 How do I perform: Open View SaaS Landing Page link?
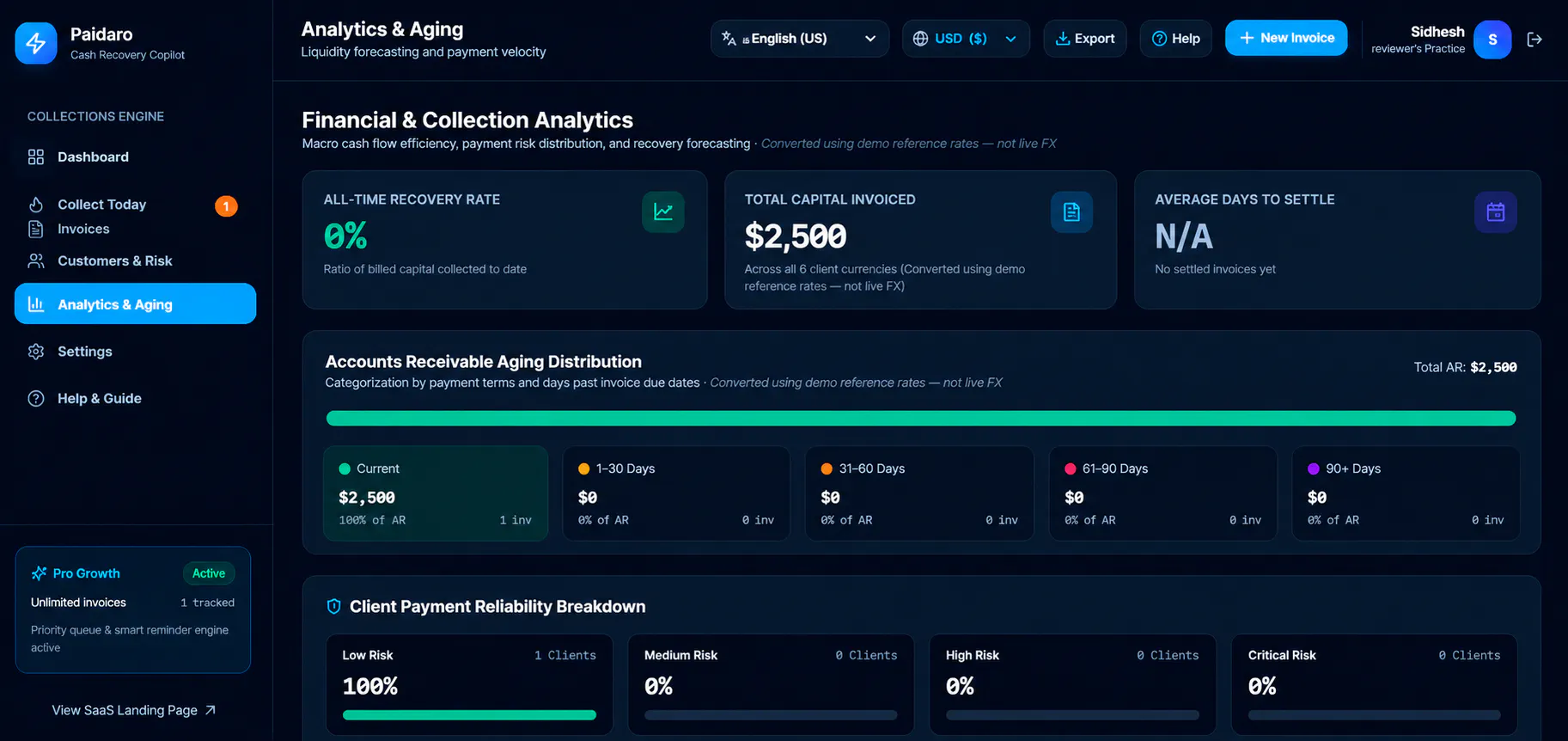tap(133, 710)
